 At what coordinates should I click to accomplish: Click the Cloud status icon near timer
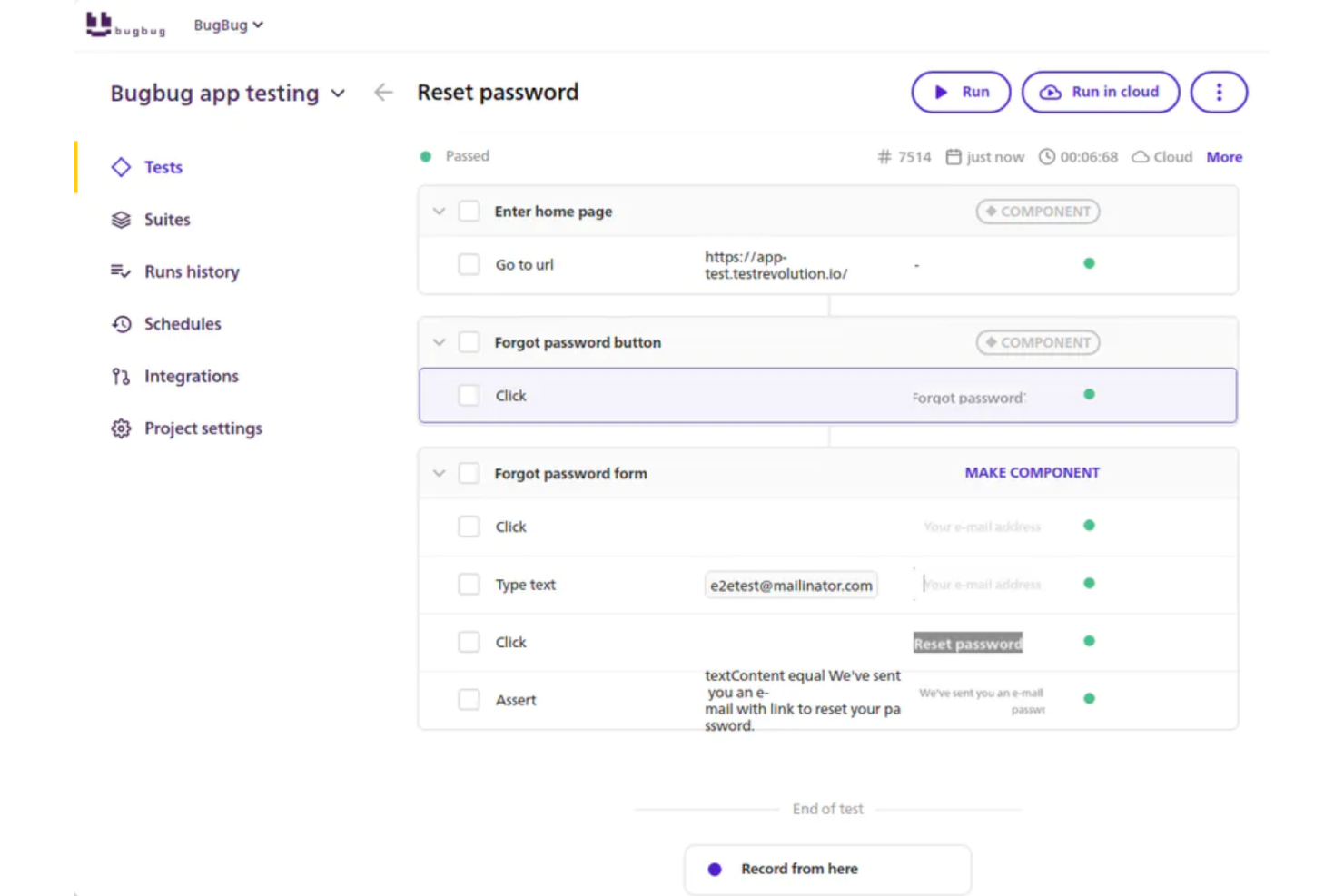pos(1141,156)
